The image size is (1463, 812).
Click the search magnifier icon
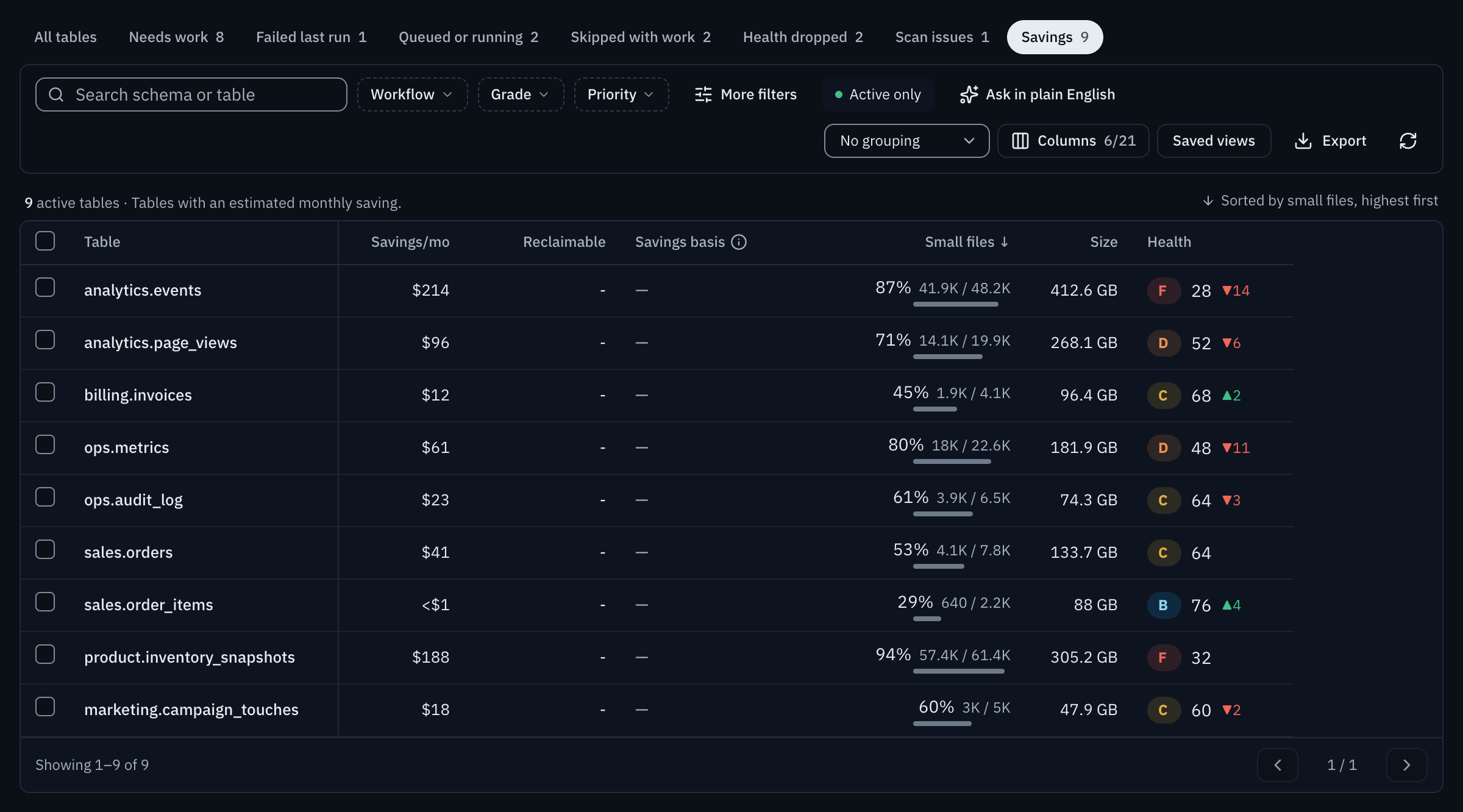[x=56, y=94]
